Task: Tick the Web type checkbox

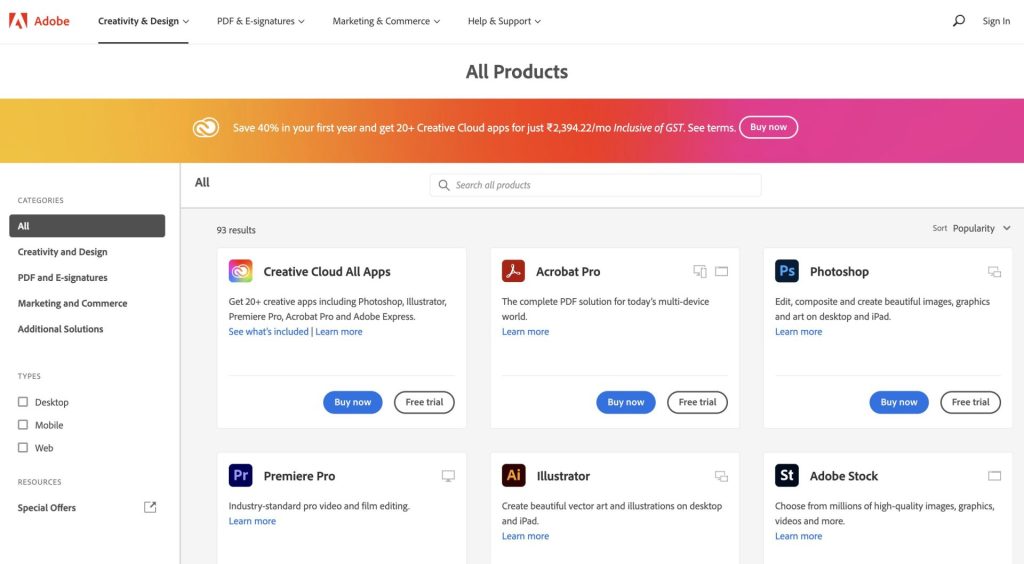Action: (x=23, y=448)
